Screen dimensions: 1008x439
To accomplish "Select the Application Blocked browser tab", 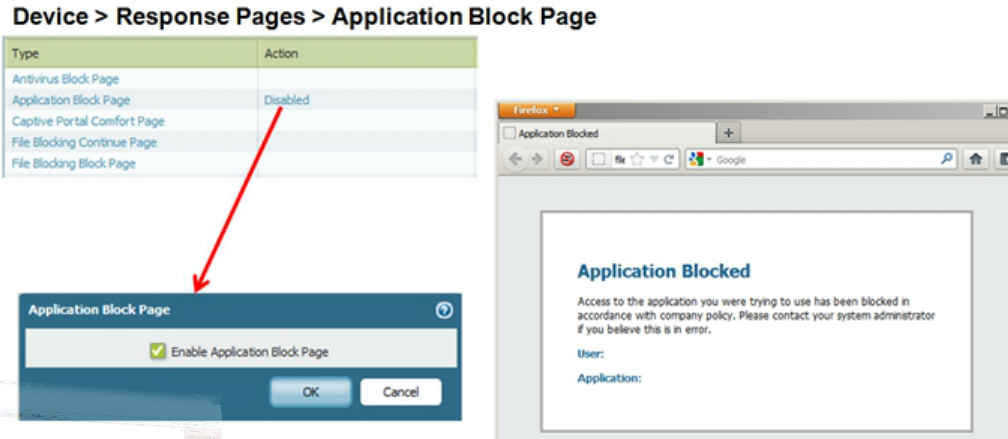I will [608, 134].
